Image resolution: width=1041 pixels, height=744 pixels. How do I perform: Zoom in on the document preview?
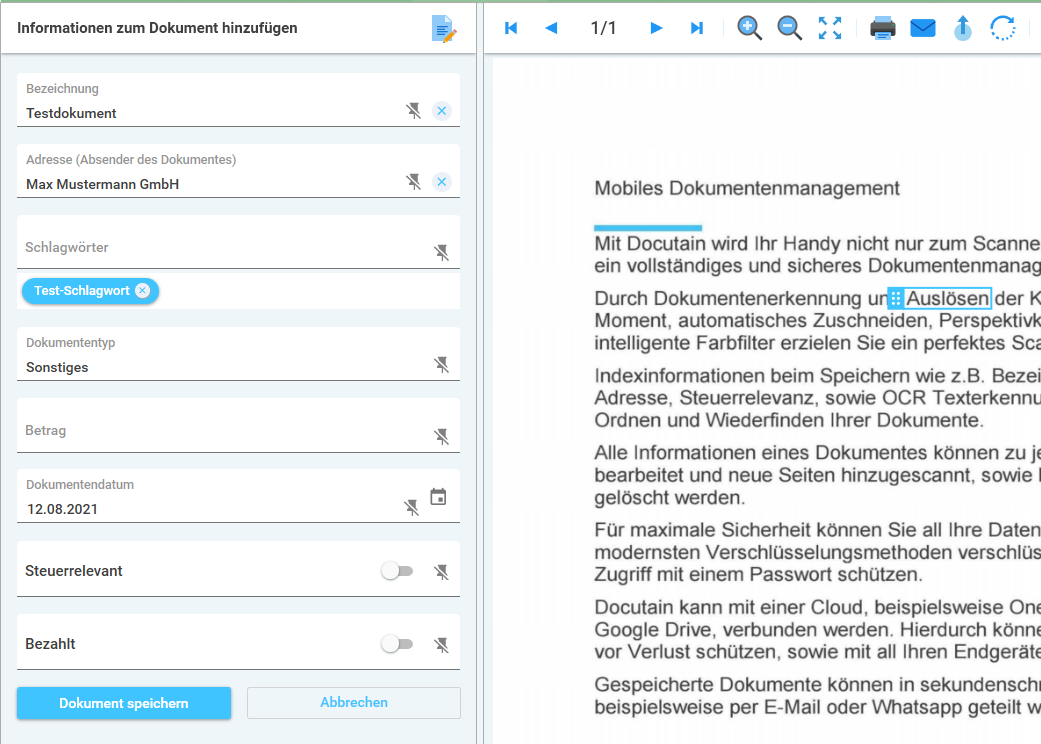click(749, 28)
